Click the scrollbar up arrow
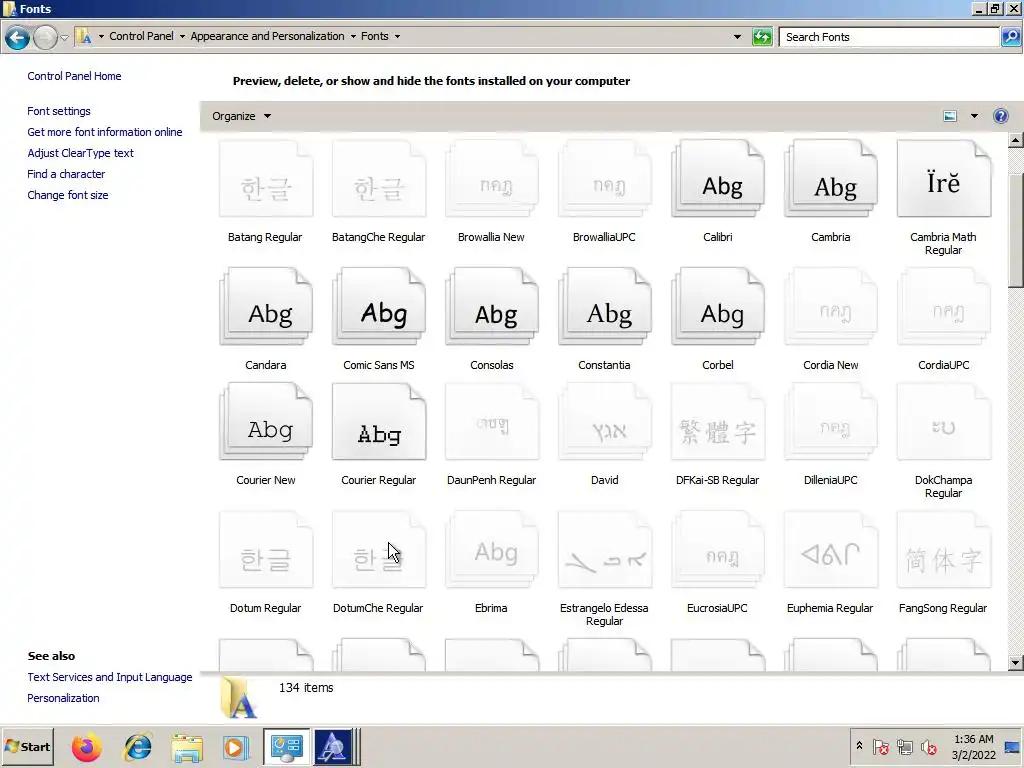 click(x=1015, y=140)
